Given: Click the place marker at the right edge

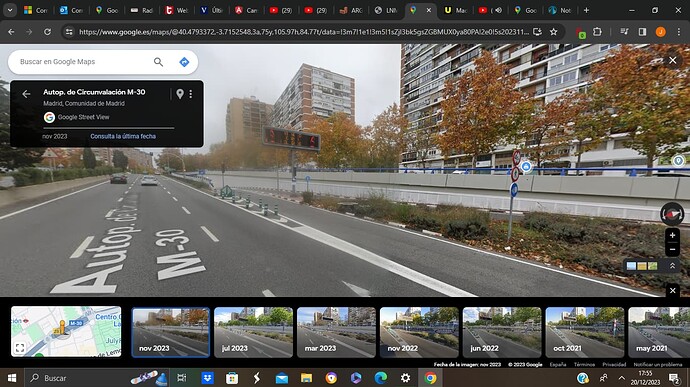Looking at the screenshot, I should pyautogui.click(x=679, y=161).
